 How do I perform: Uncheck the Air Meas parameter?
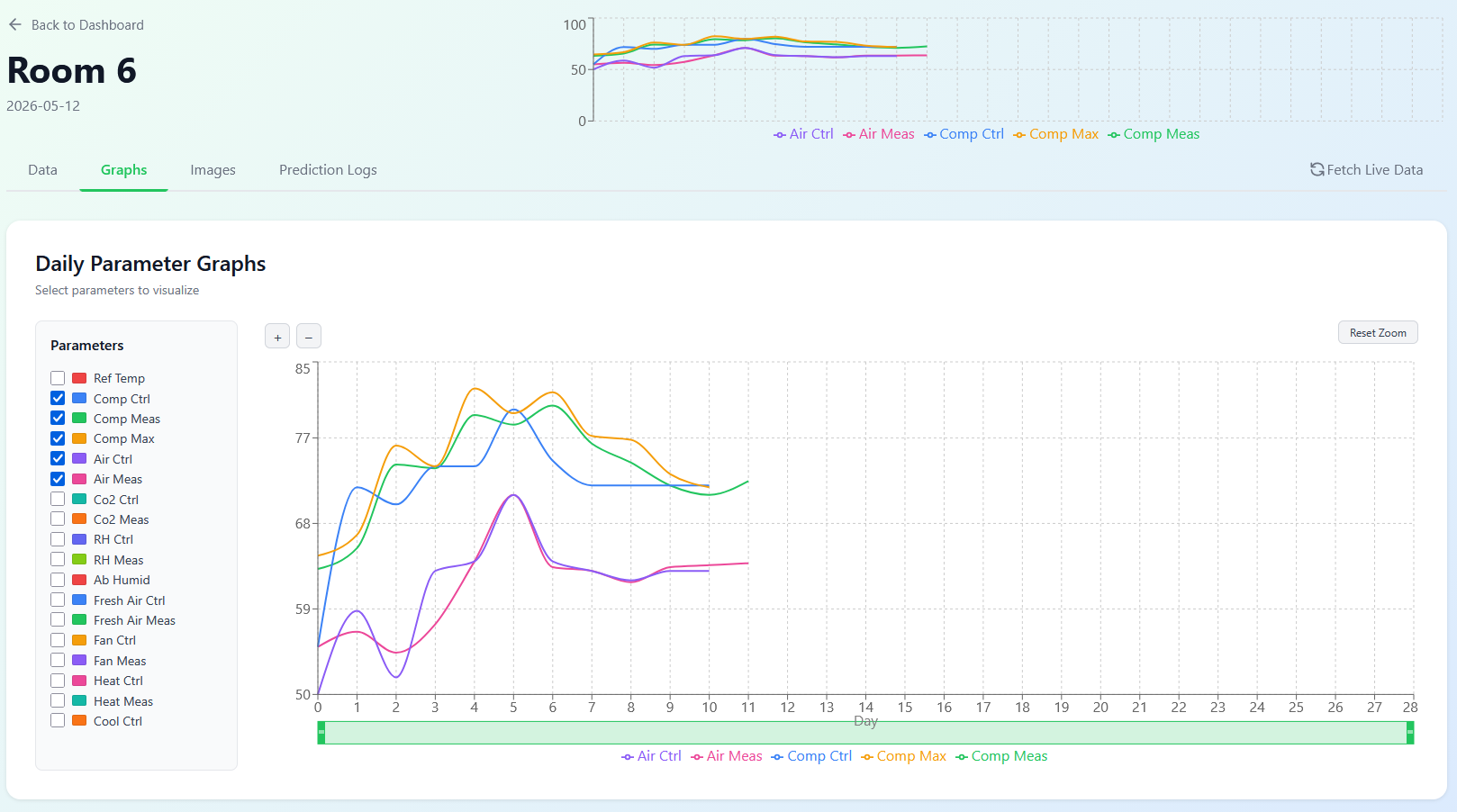[x=58, y=479]
